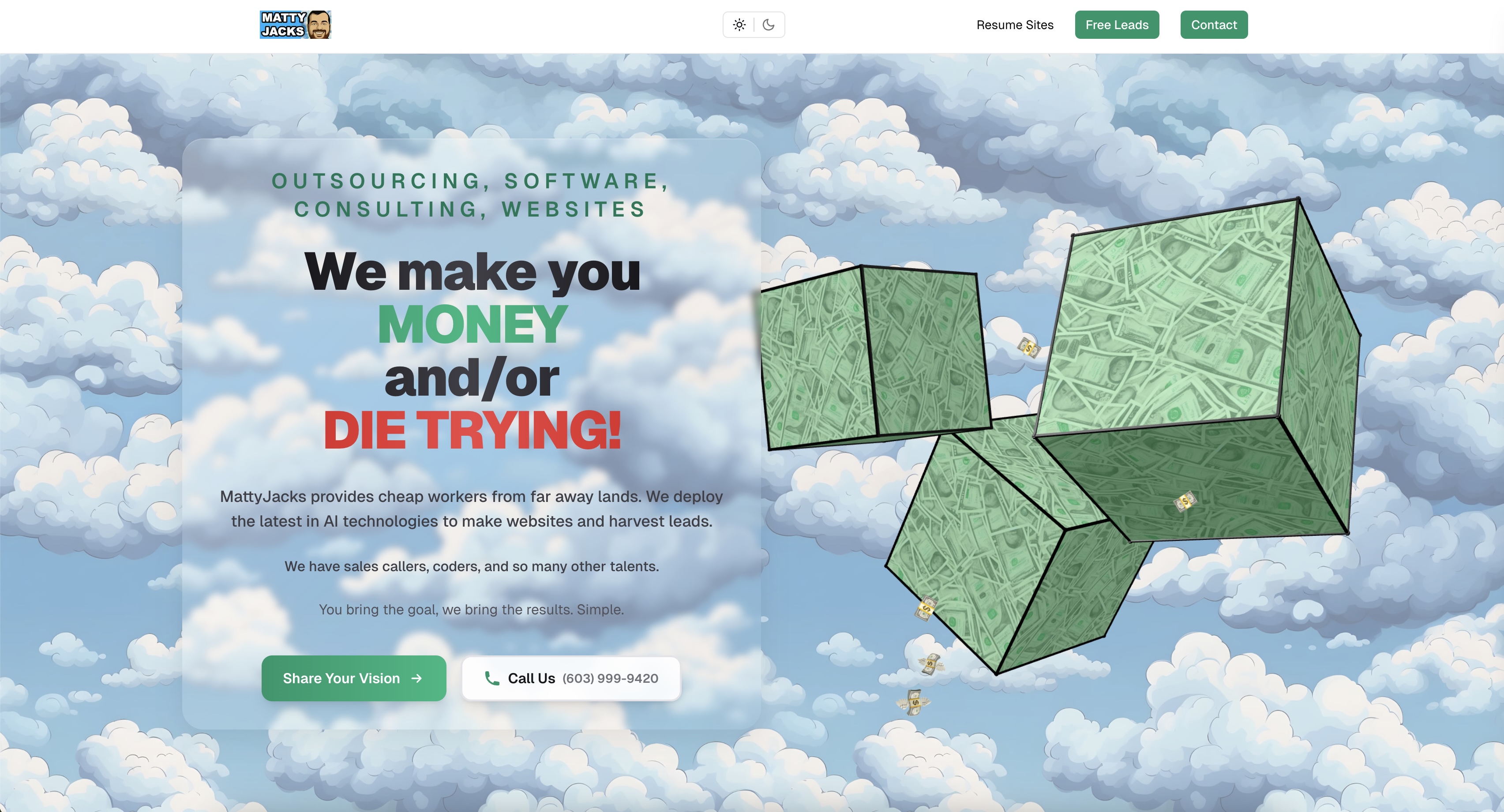Click the arrow icon beside Share Your Vision
The width and height of the screenshot is (1504, 812).
coord(416,678)
